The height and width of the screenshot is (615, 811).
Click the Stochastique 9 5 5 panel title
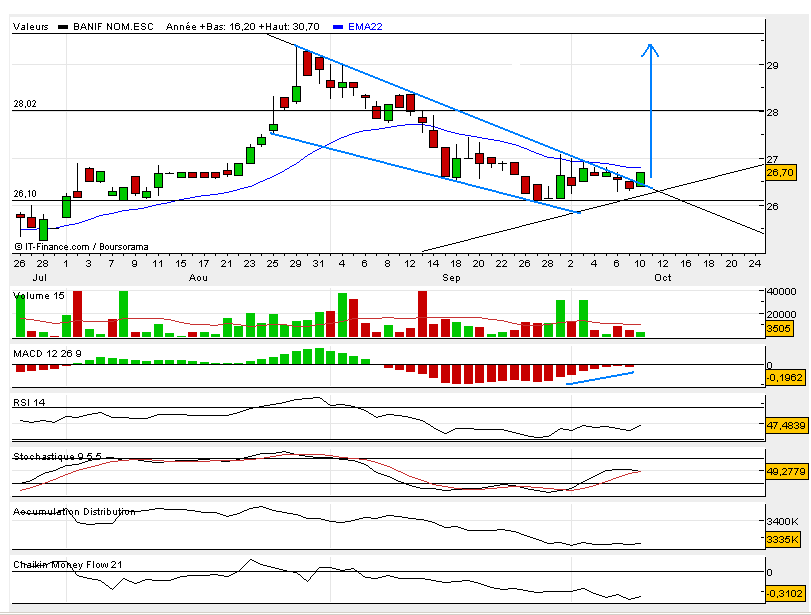(57, 456)
